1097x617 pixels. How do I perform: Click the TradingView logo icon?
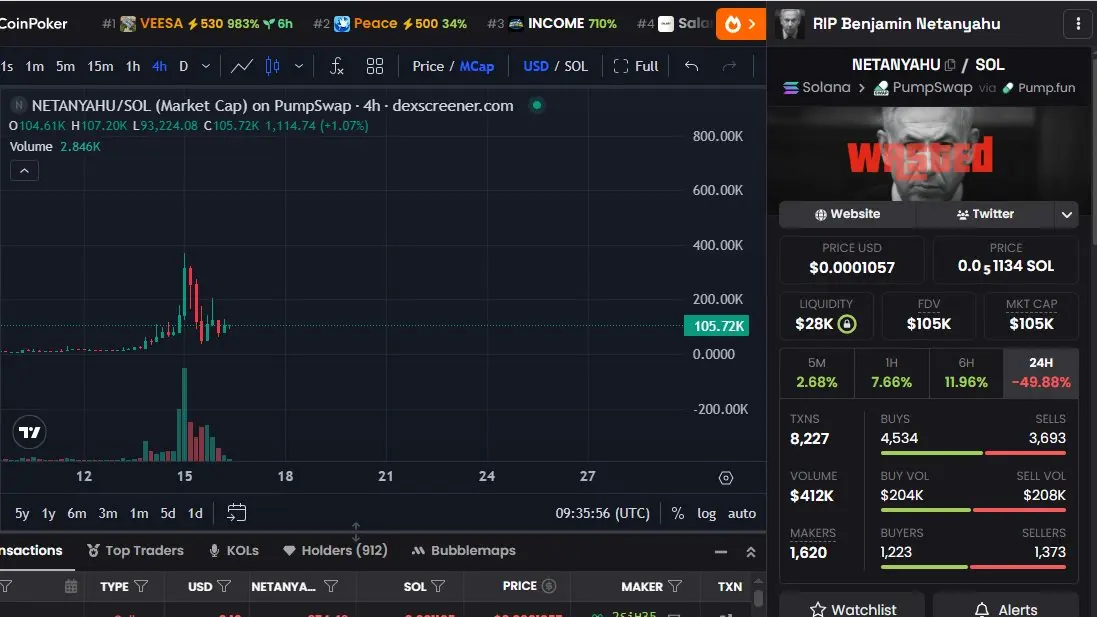pos(29,432)
